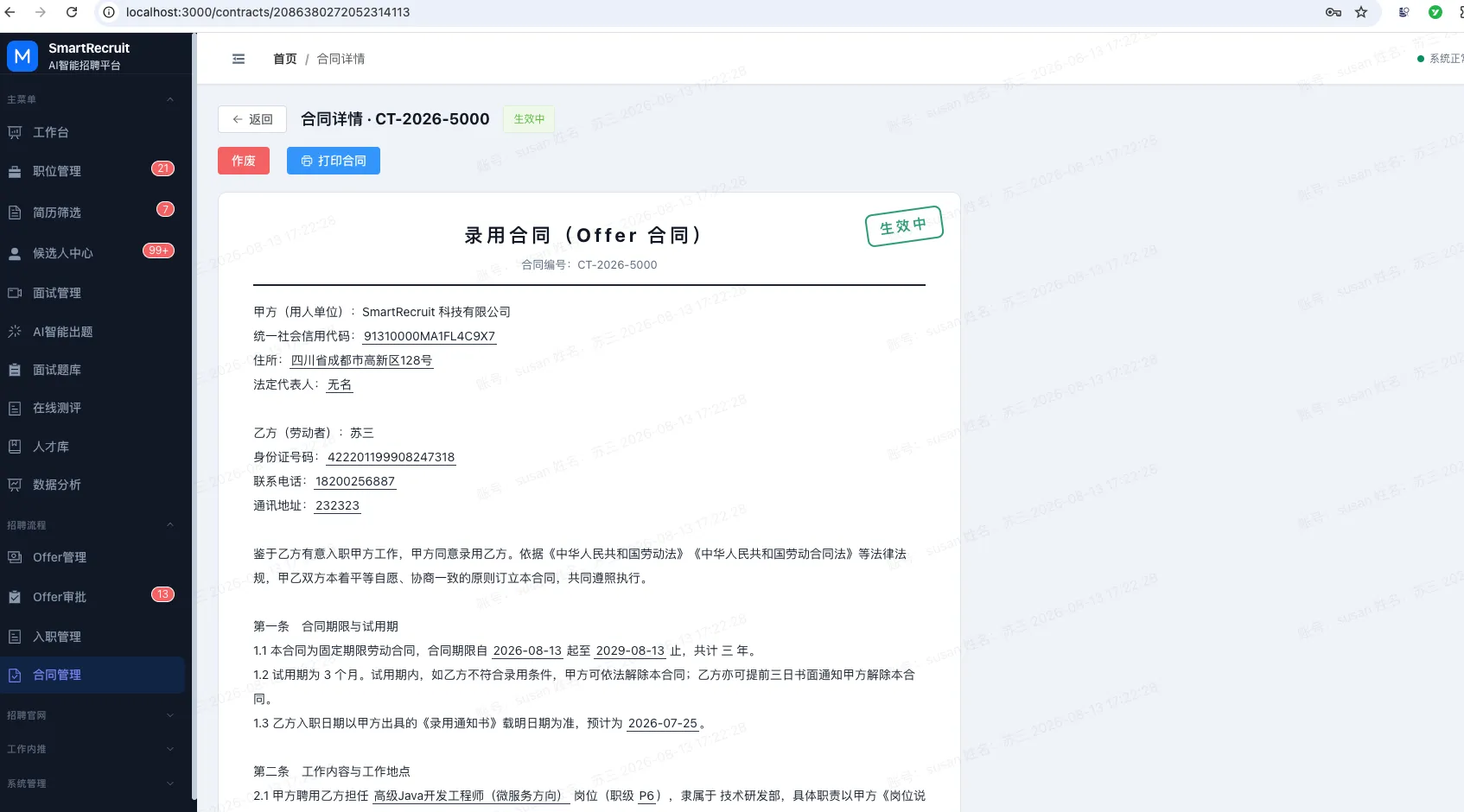Reload the page with browser refresh icon
Viewport: 1464px width, 812px height.
click(x=72, y=12)
